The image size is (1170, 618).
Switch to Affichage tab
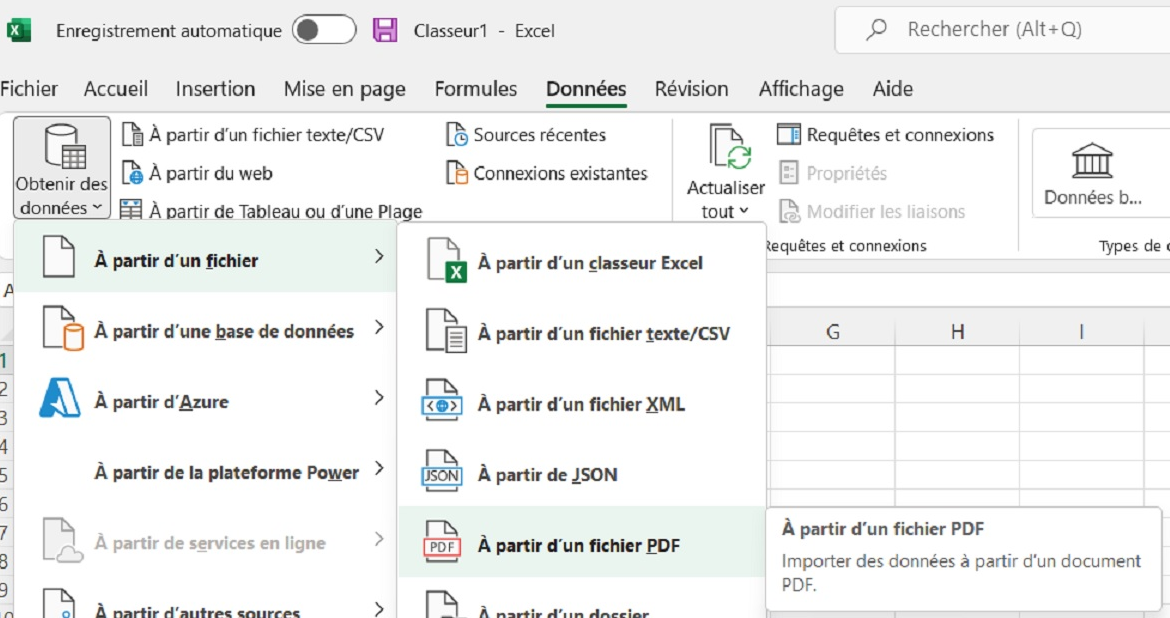(x=801, y=89)
